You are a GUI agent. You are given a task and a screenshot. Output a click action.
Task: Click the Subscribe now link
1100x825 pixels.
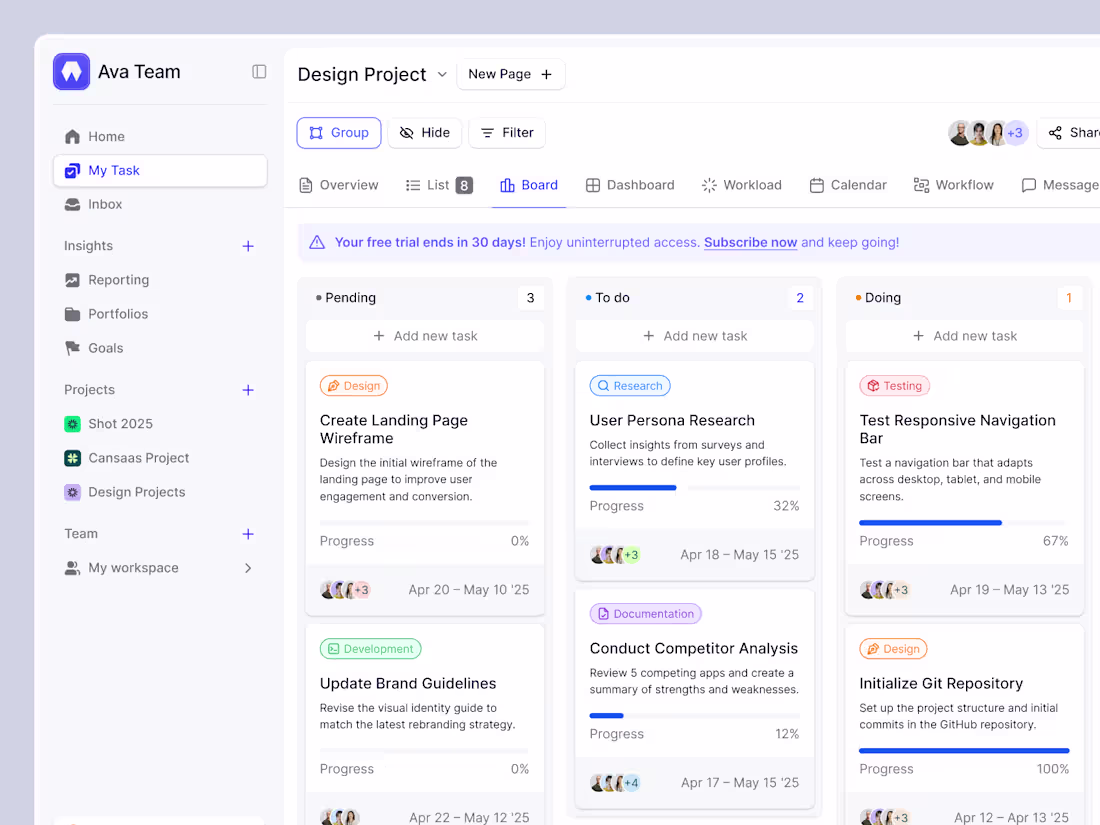pos(750,242)
